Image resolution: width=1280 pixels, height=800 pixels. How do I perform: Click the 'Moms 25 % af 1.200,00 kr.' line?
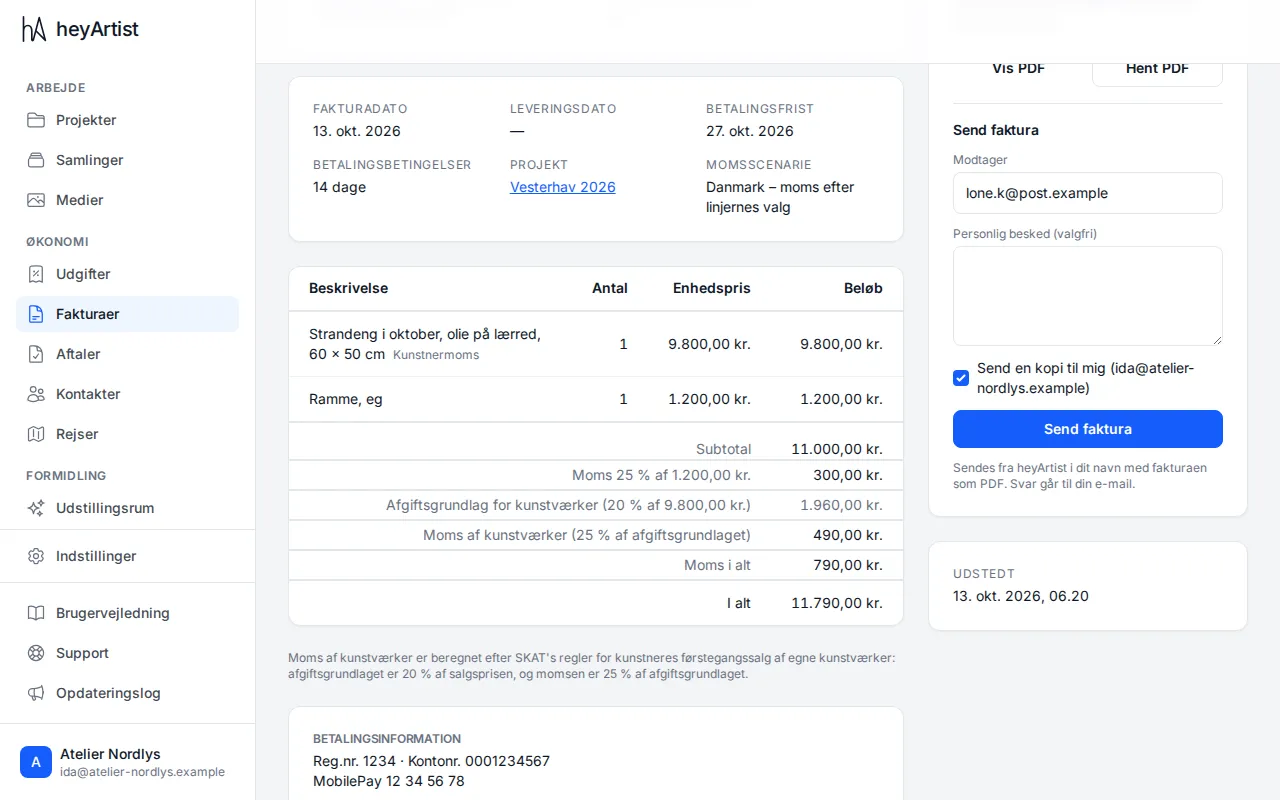[596, 475]
